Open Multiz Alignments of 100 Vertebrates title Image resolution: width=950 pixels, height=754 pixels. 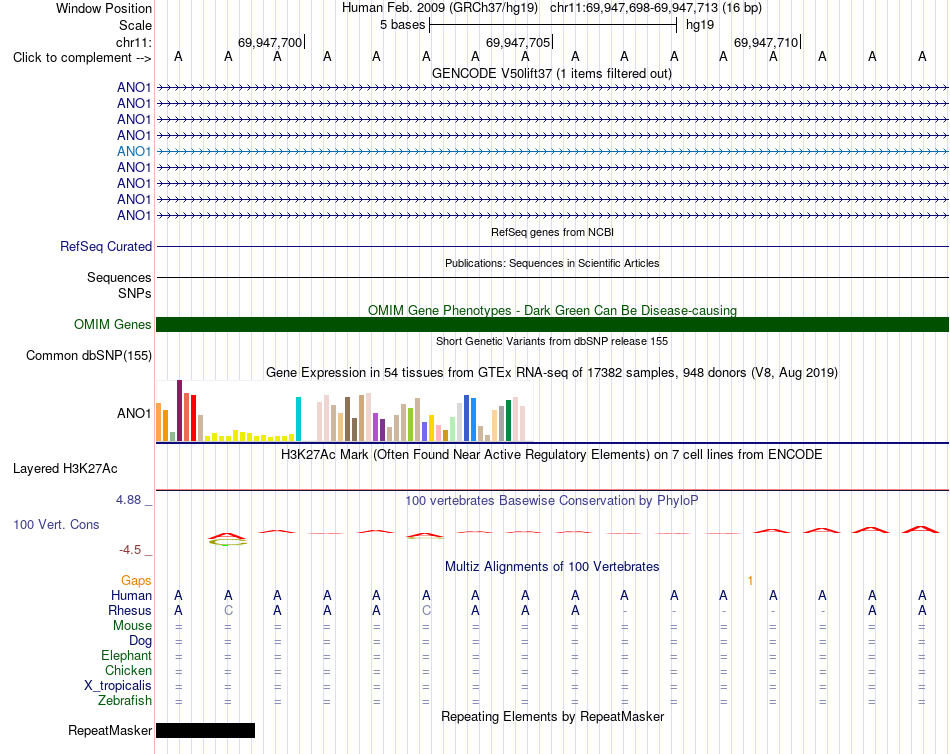[x=552, y=567]
